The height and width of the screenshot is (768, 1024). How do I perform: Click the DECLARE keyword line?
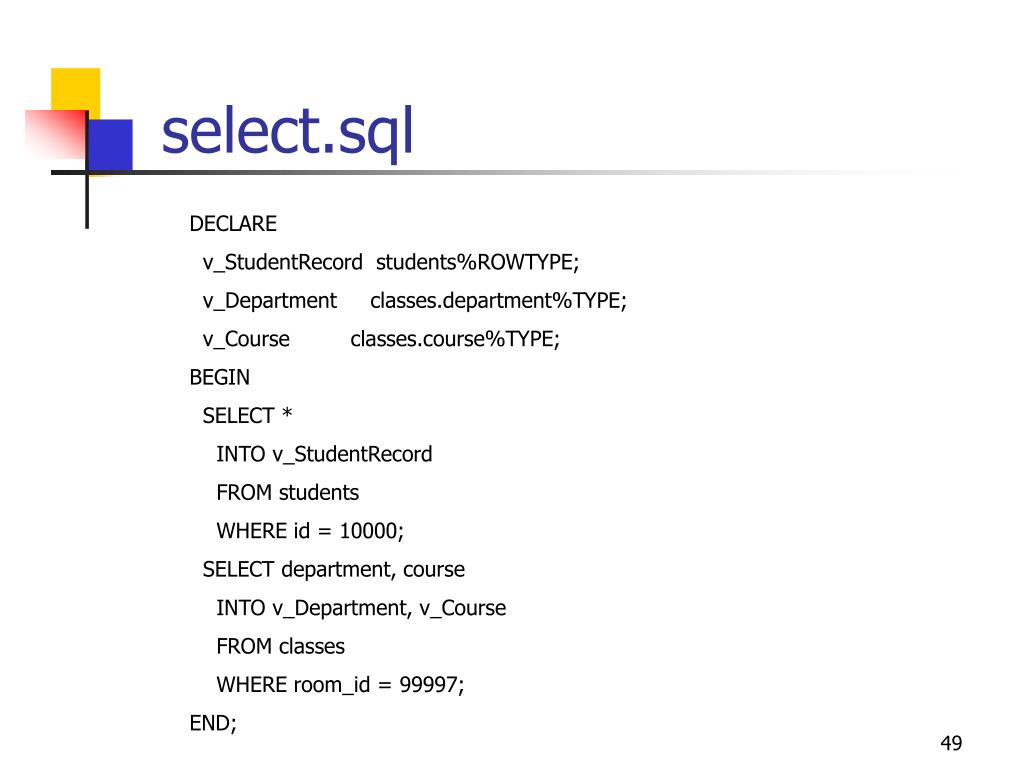click(233, 224)
